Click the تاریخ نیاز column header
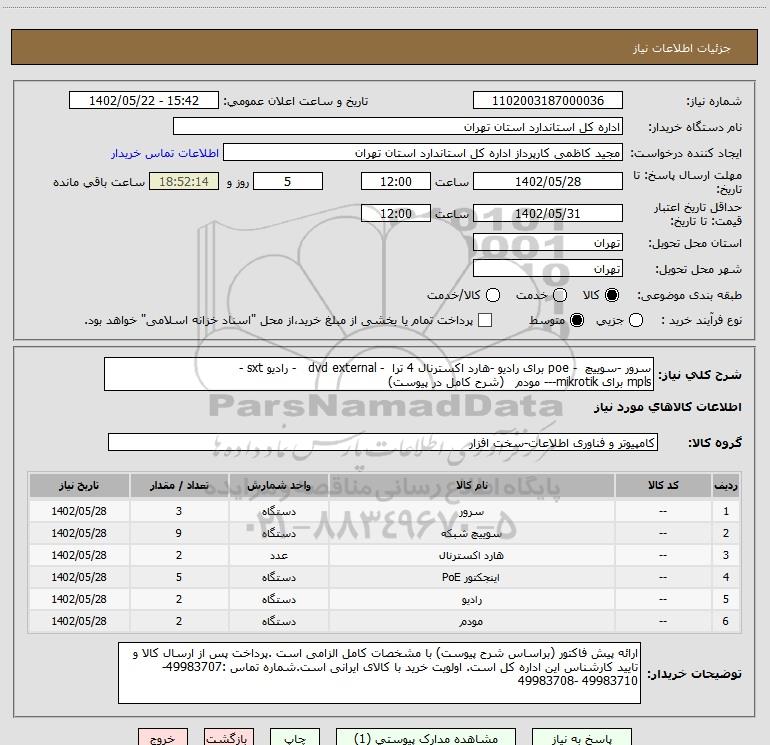The width and height of the screenshot is (770, 745). (79, 485)
